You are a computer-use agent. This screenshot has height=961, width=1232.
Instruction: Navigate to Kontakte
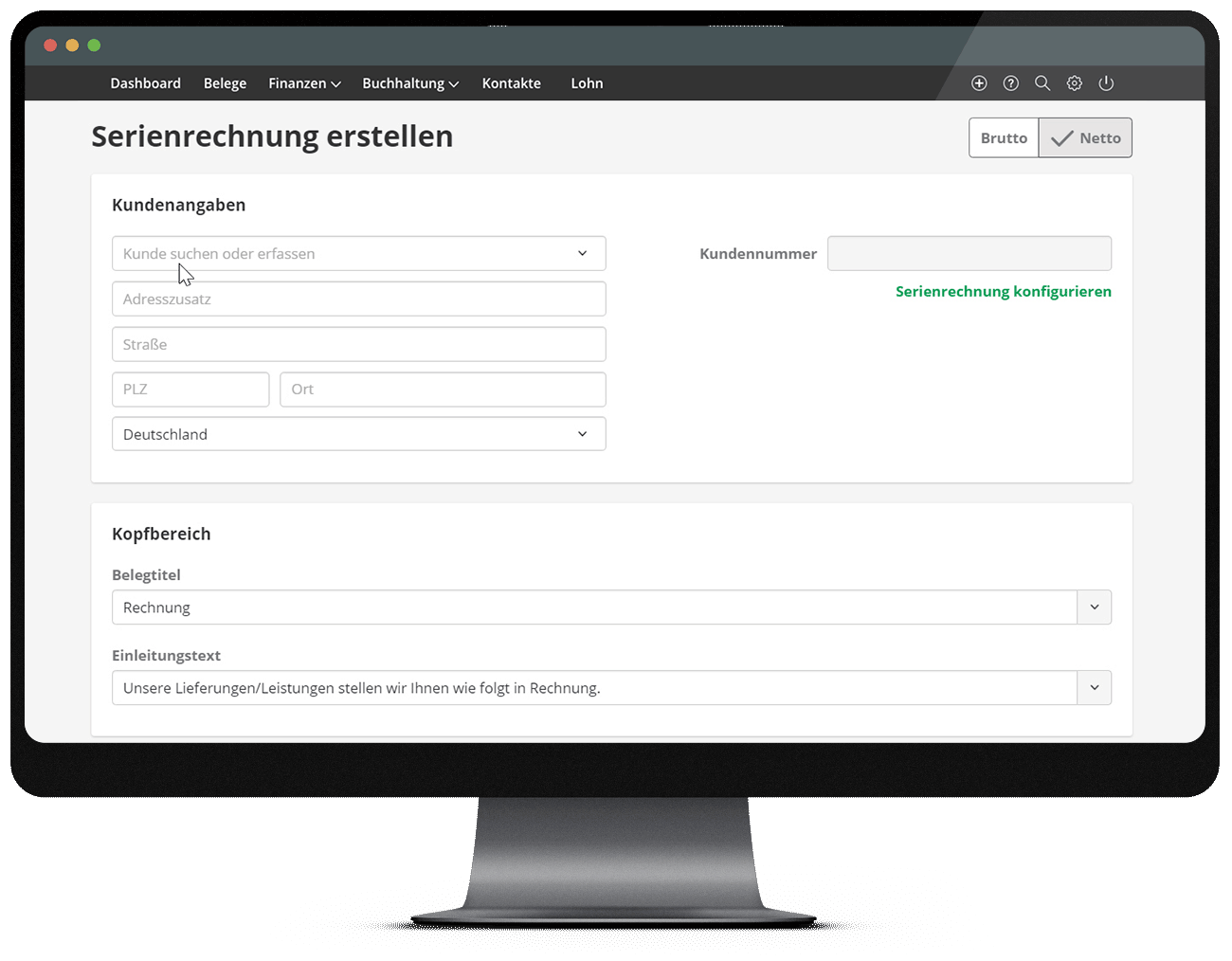point(511,83)
